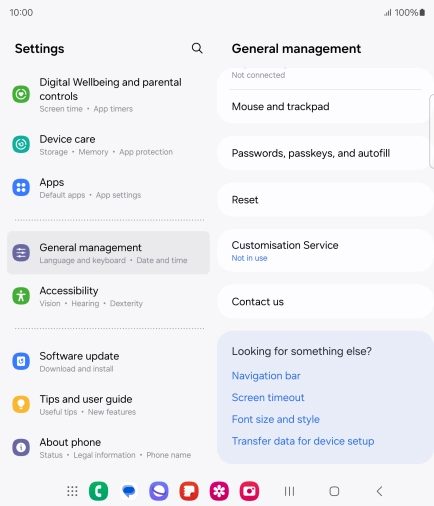The image size is (434, 506).
Task: Select General management in the settings list
Action: [x=108, y=253]
